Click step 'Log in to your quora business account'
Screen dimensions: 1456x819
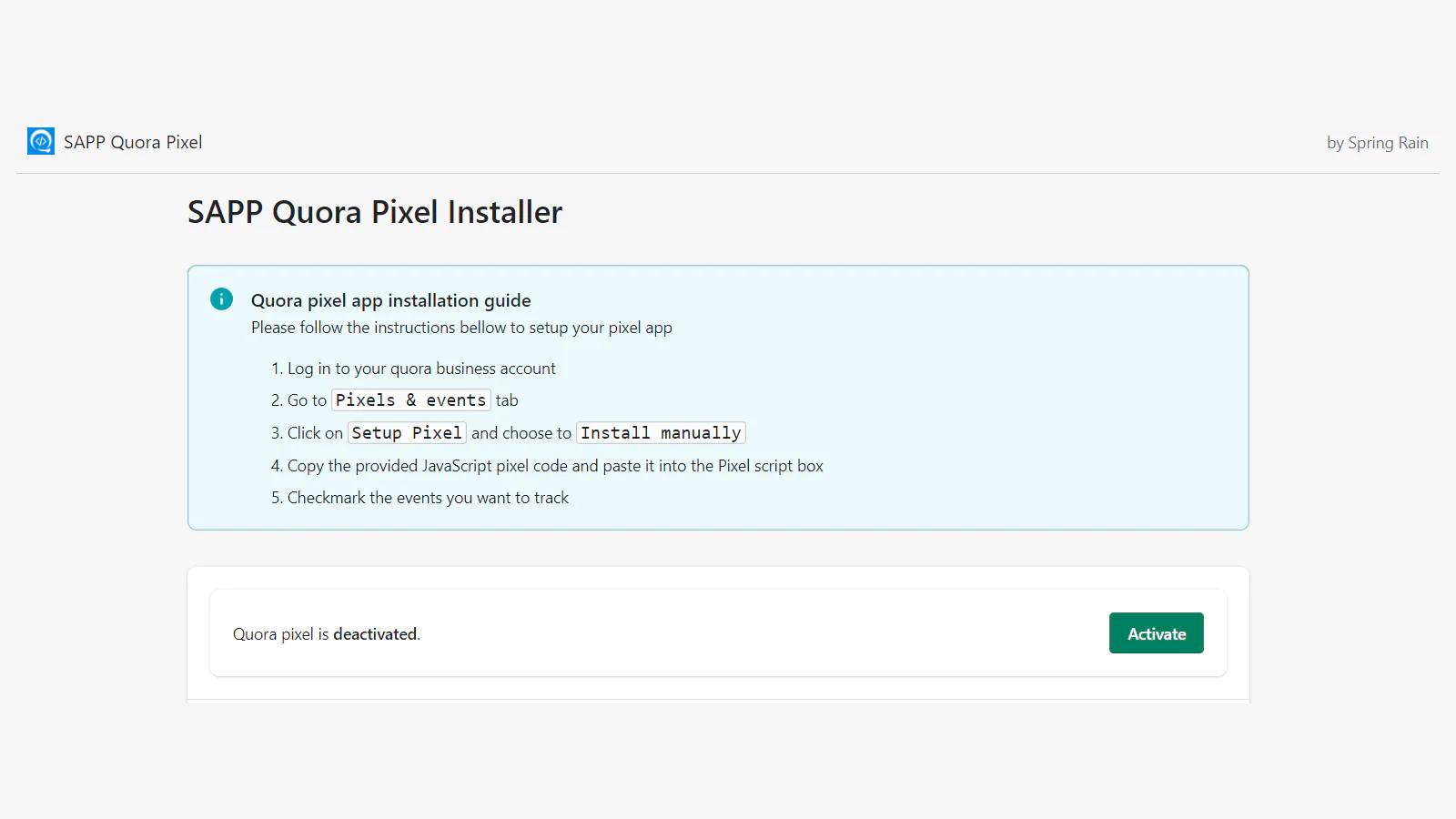[421, 369]
